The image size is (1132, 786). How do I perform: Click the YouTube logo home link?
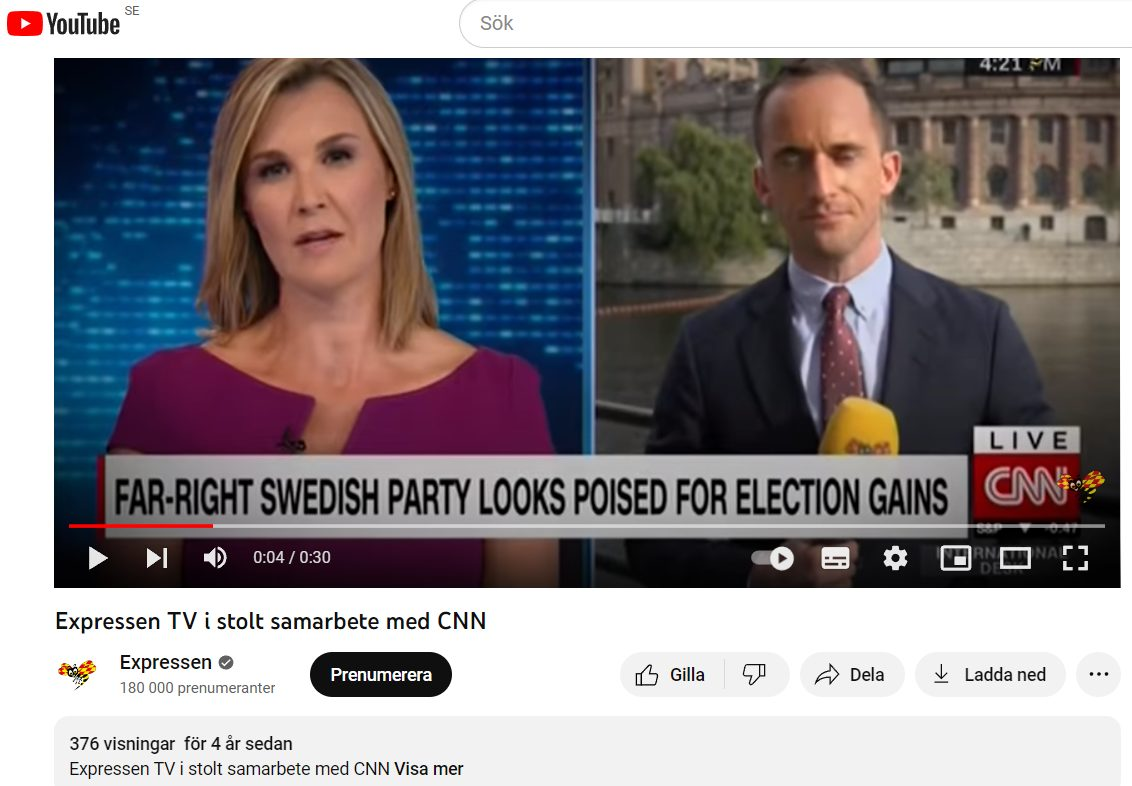(64, 24)
